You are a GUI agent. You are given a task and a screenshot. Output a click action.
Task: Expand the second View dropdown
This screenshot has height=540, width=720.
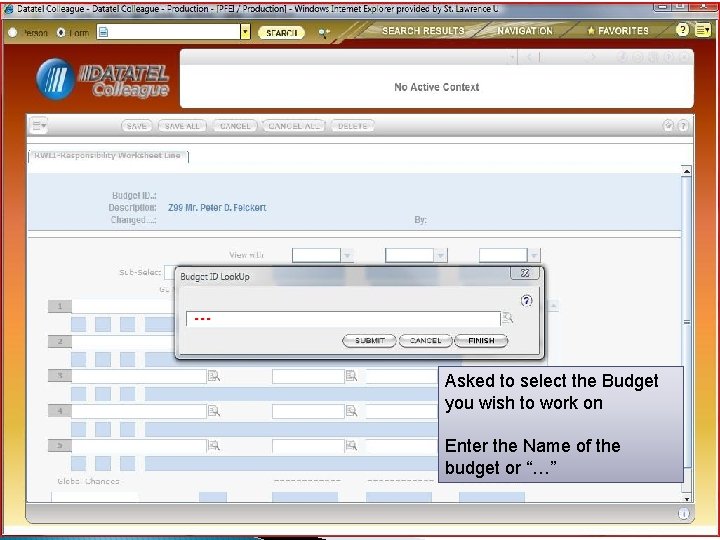pyautogui.click(x=440, y=255)
